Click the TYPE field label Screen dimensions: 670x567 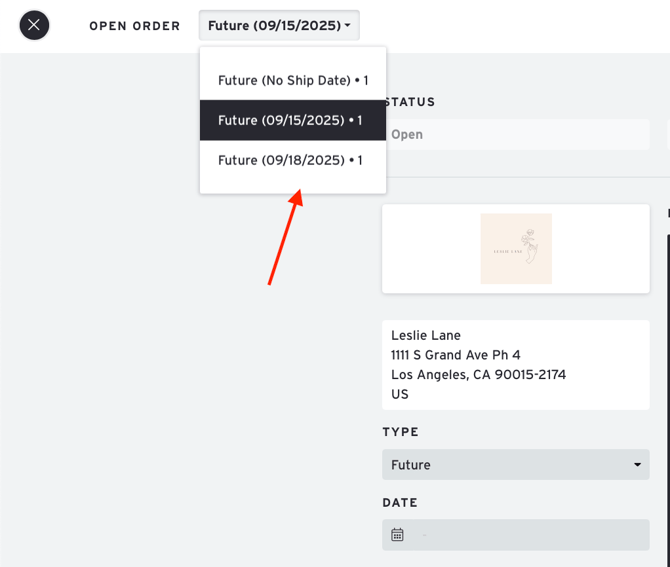400,433
